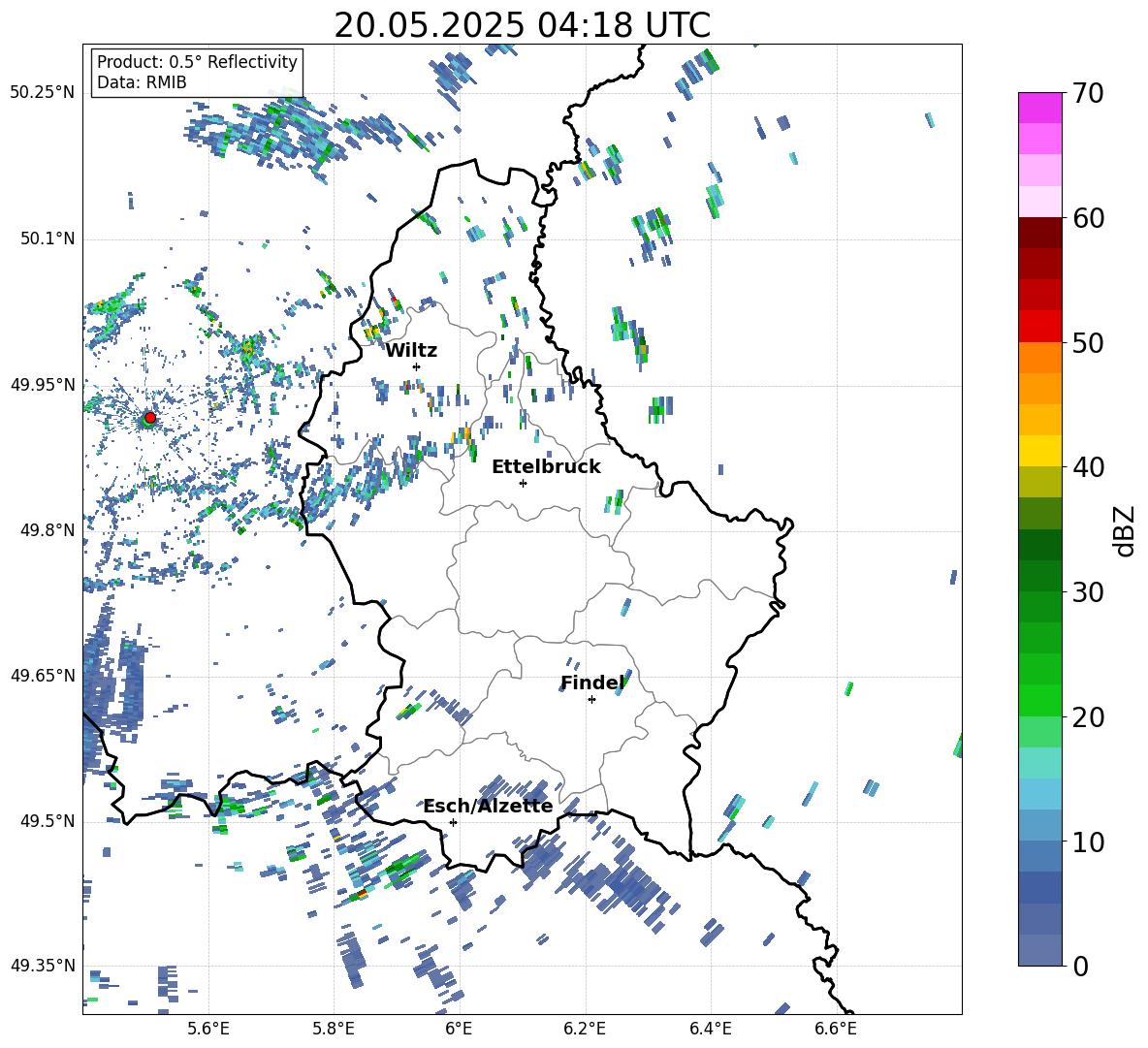The height and width of the screenshot is (1048, 1148).
Task: Click the yellow swatch just above 40
Action: [1039, 451]
